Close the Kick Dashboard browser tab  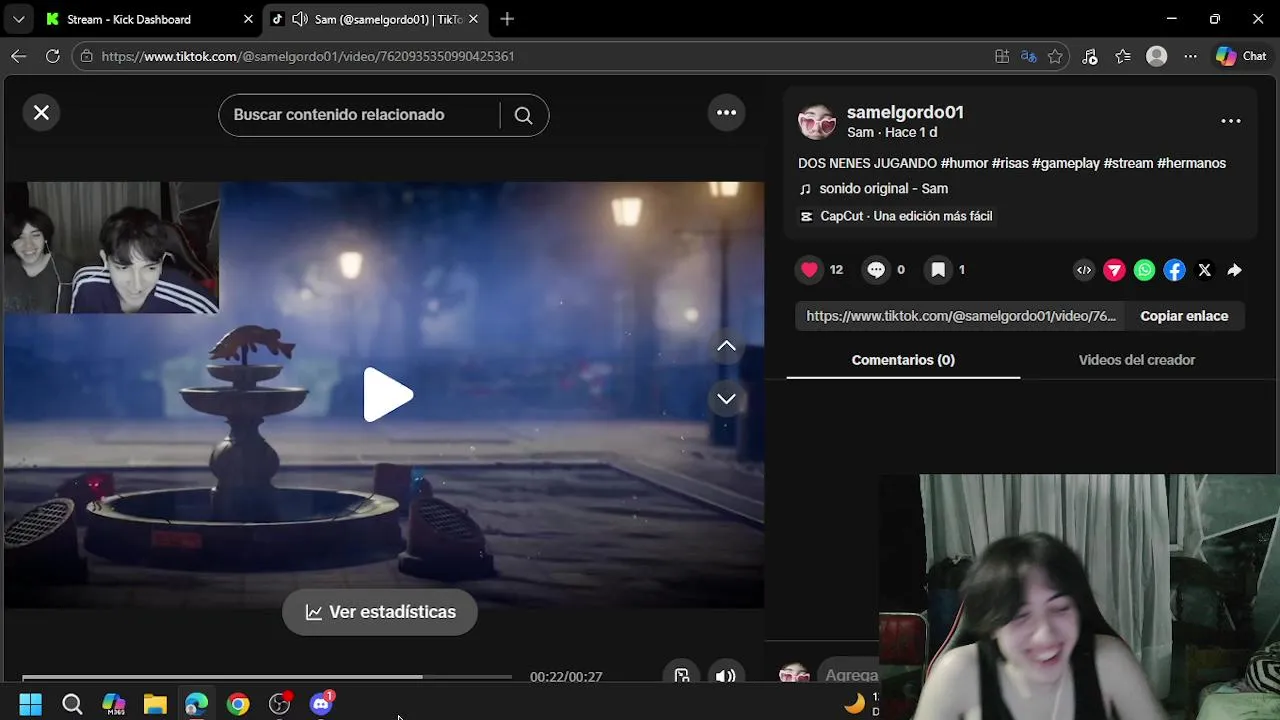click(248, 19)
